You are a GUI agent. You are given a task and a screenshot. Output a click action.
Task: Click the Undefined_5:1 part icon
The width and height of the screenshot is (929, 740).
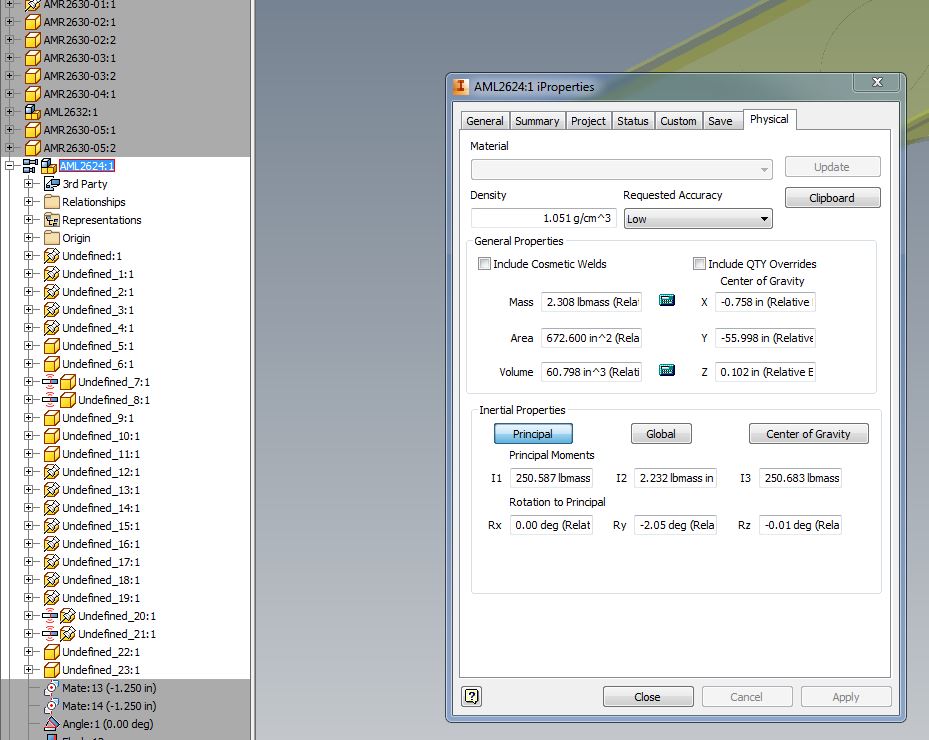point(54,346)
